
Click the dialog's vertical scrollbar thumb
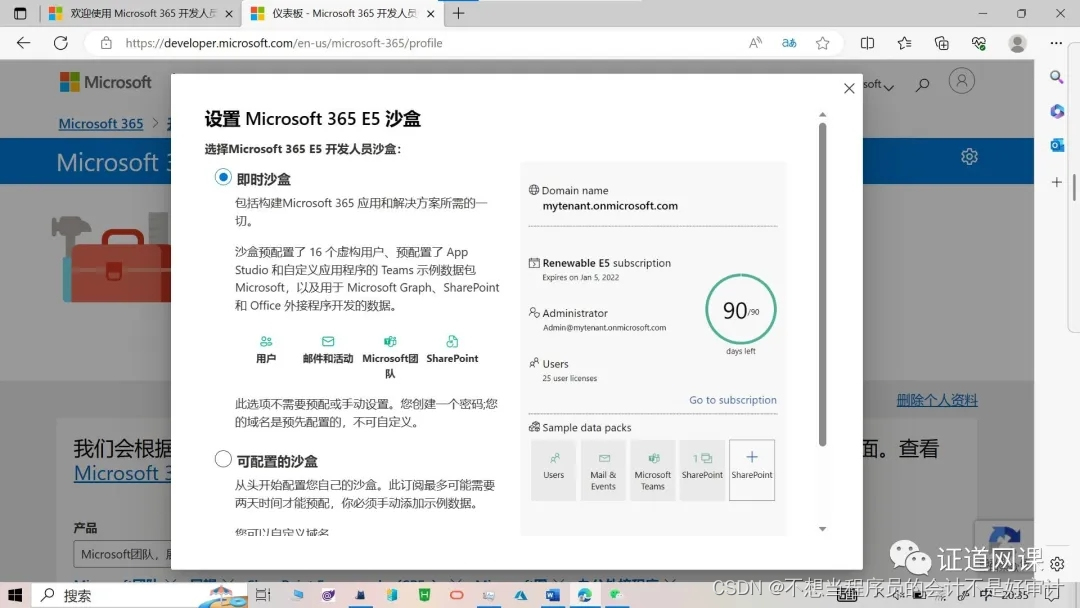click(822, 284)
